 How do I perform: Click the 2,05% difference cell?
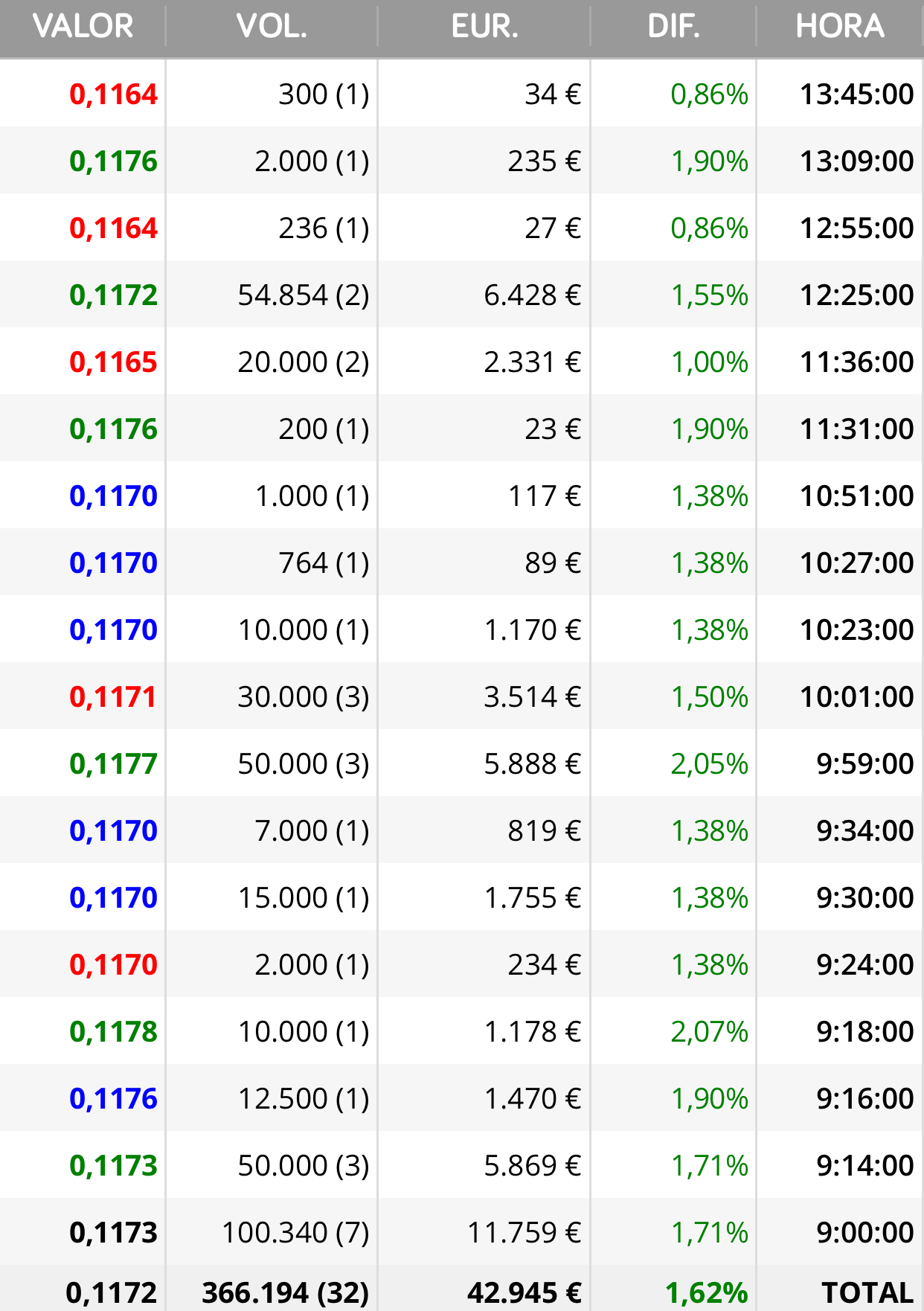pos(709,764)
